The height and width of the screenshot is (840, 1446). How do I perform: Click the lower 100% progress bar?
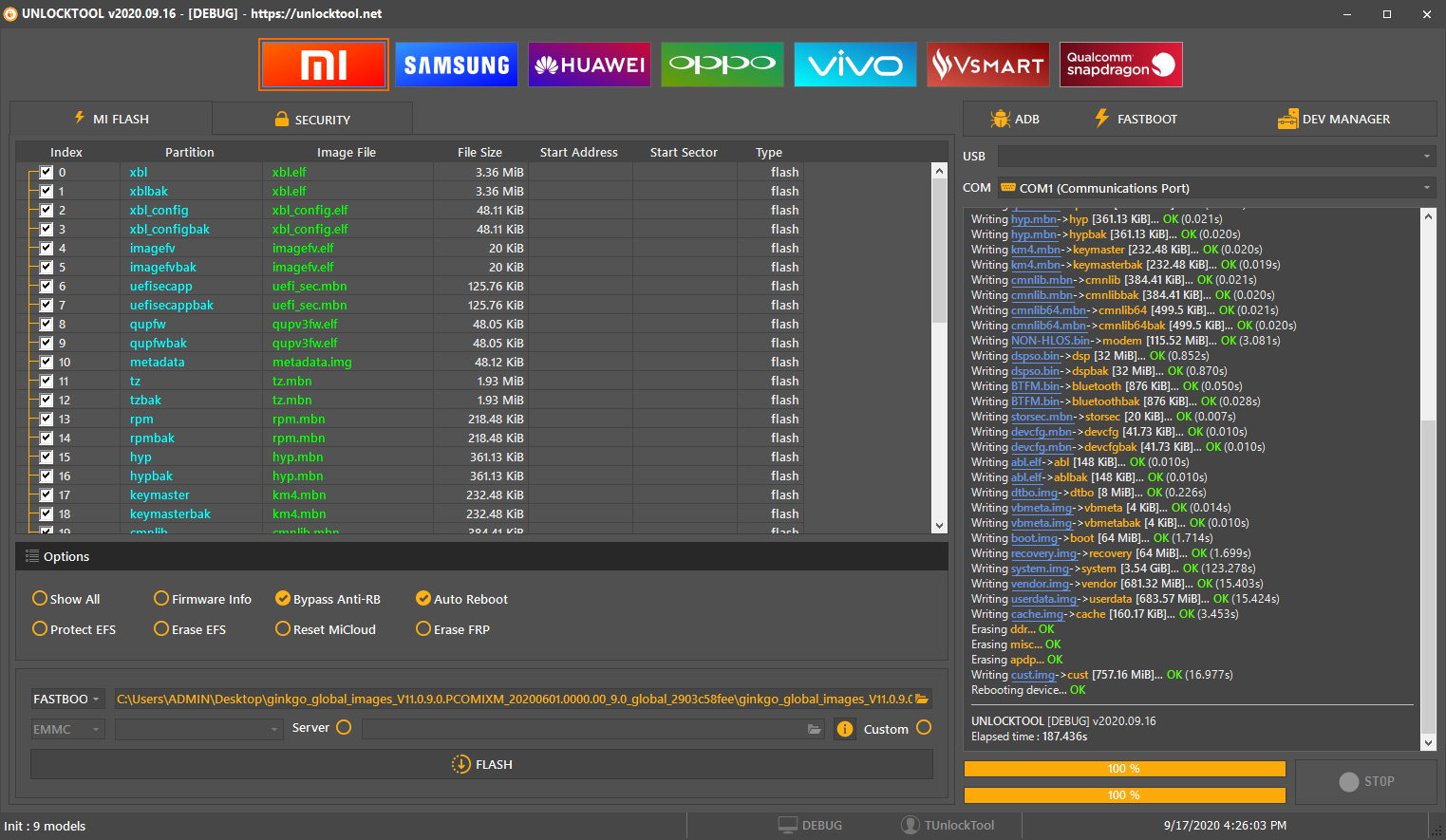pyautogui.click(x=1124, y=795)
